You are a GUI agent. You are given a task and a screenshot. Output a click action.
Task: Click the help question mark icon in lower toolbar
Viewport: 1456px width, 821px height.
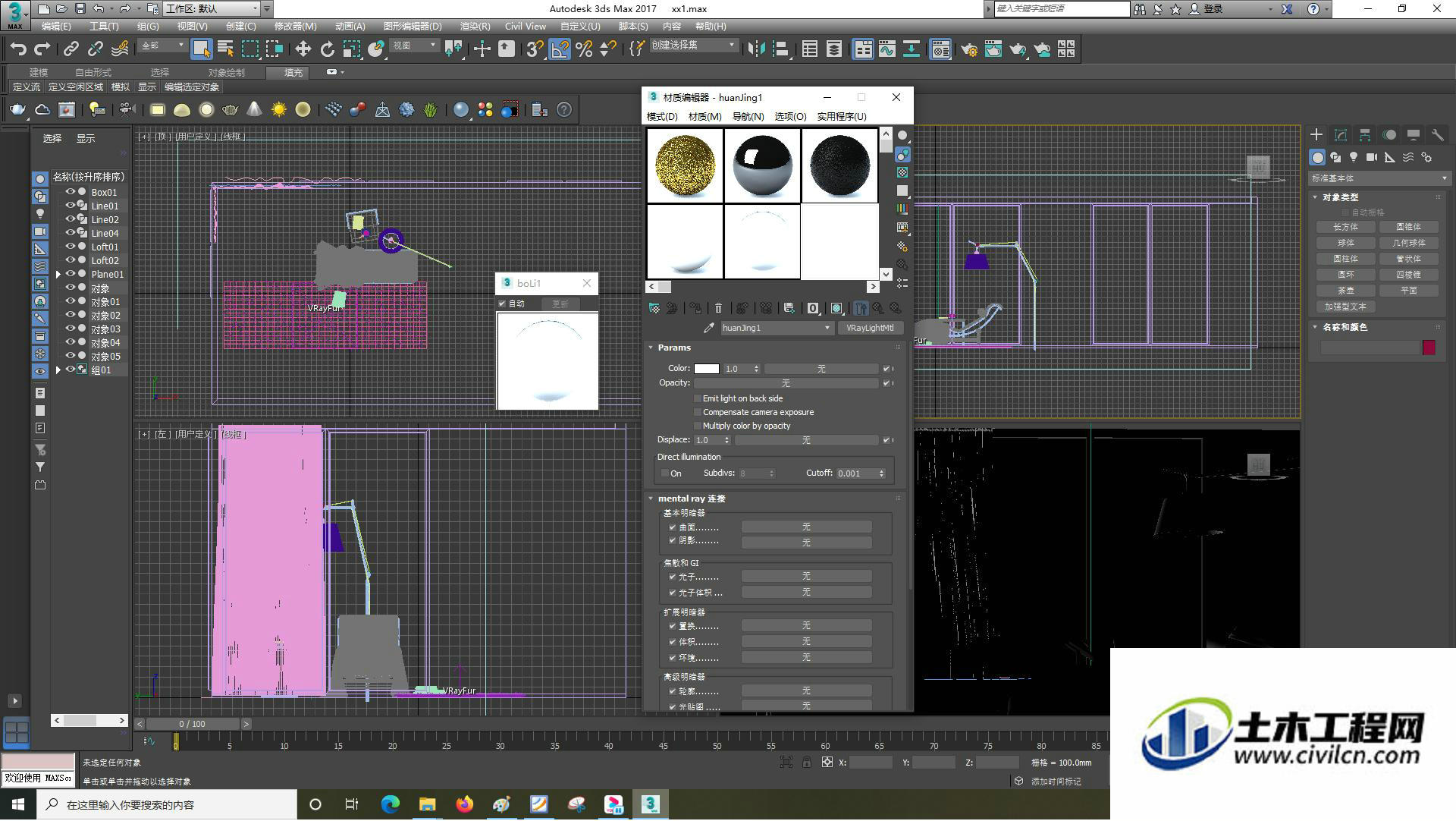[x=564, y=110]
